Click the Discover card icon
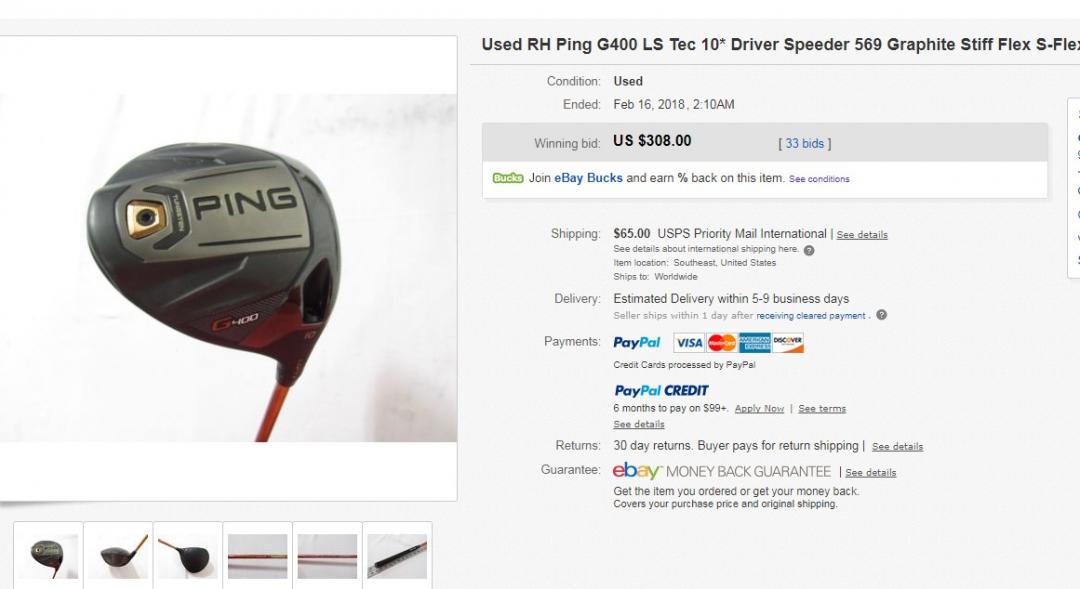The height and width of the screenshot is (589, 1080). (788, 342)
